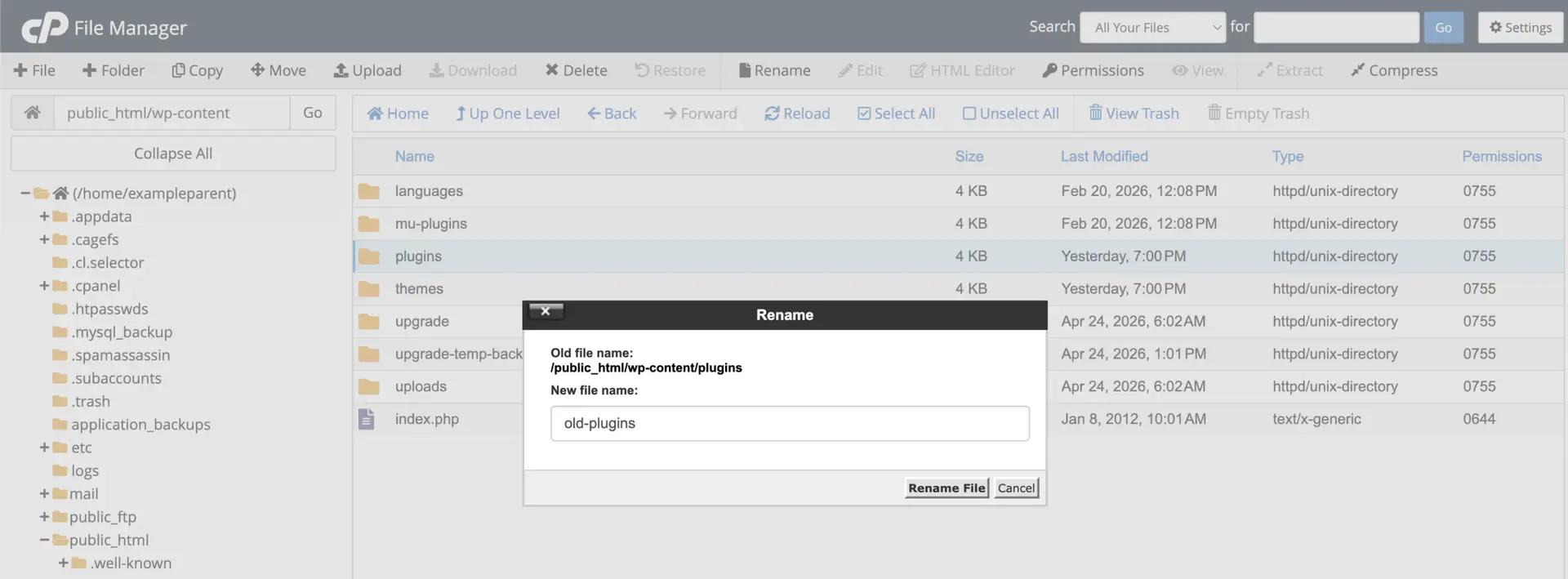Click Select All in navigation bar

coord(897,114)
